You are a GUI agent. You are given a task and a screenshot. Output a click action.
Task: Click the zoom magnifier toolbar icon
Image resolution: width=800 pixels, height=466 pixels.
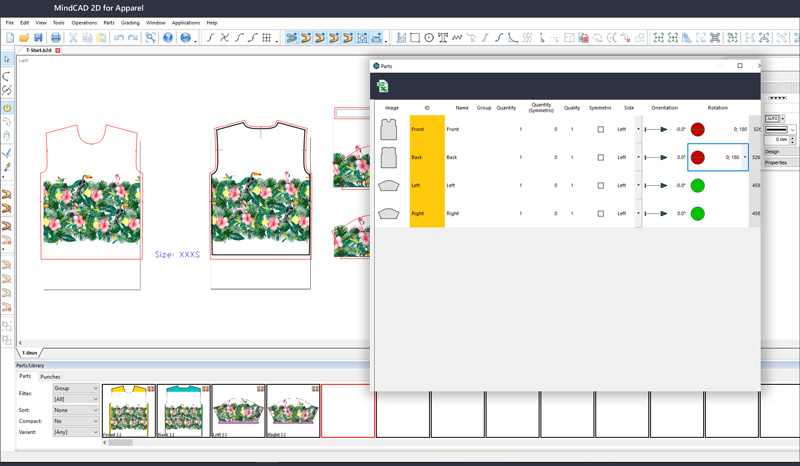151,37
